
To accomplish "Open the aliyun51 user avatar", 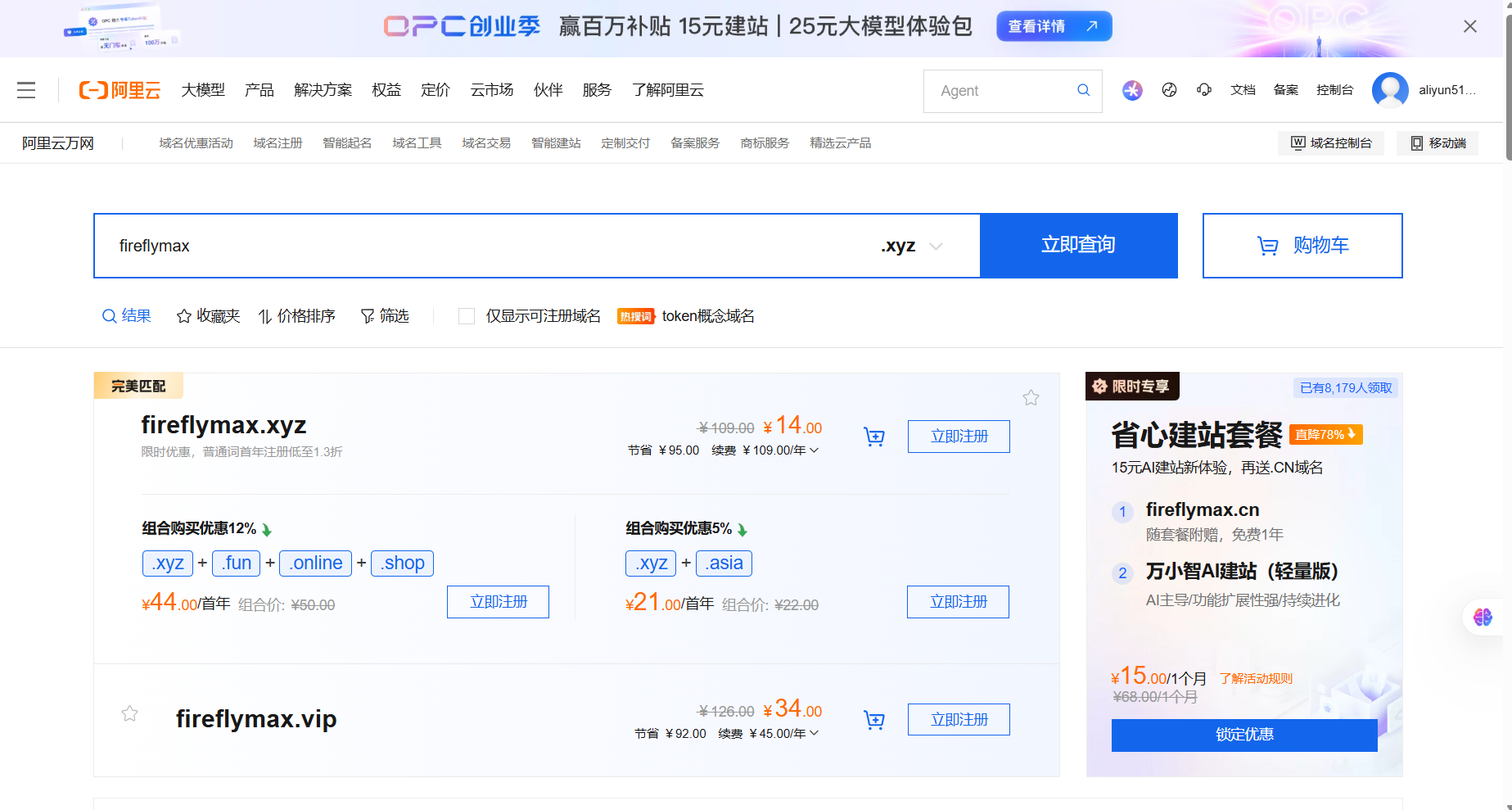I will coord(1390,90).
